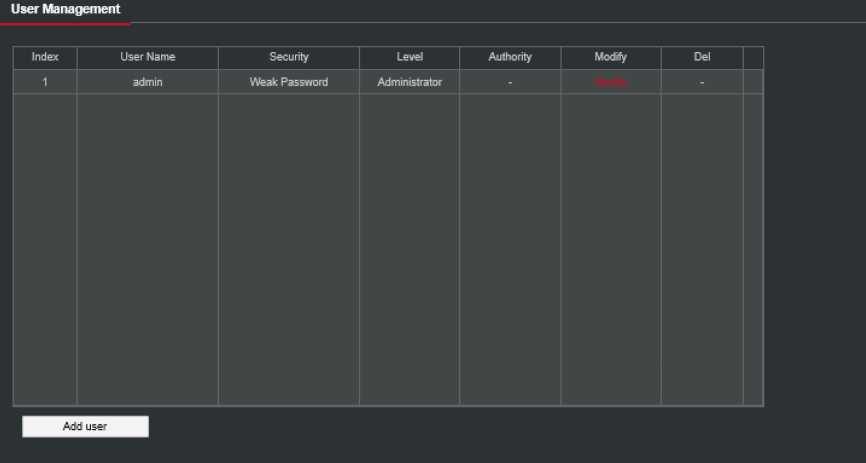Click the Index column header
Screen dimensions: 866x463
[45, 57]
